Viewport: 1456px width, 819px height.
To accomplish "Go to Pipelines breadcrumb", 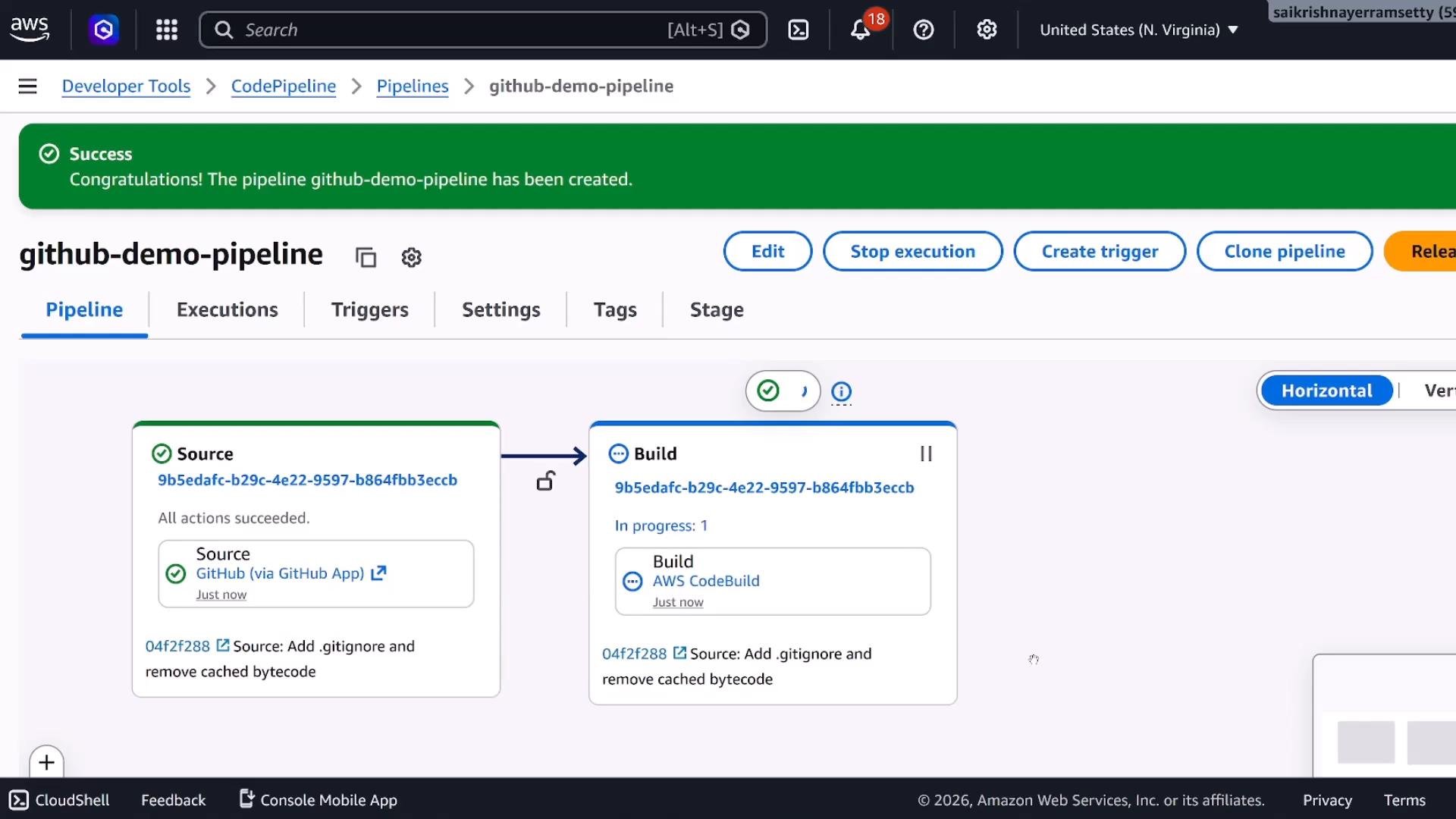I will pos(413,86).
